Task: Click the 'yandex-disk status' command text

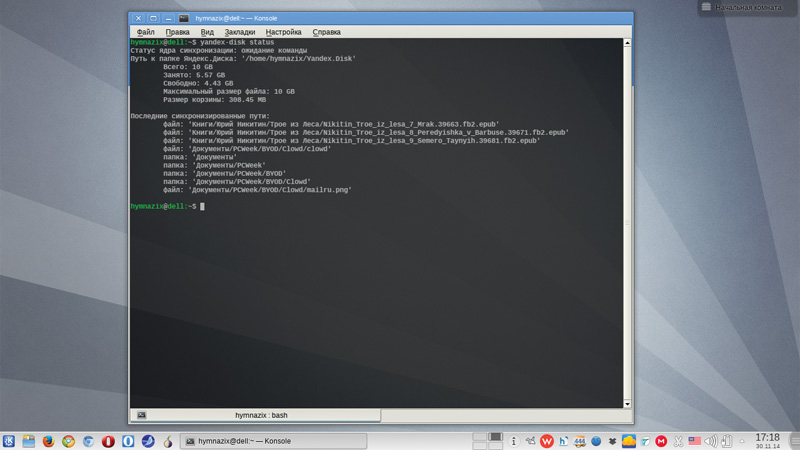Action: pyautogui.click(x=237, y=42)
